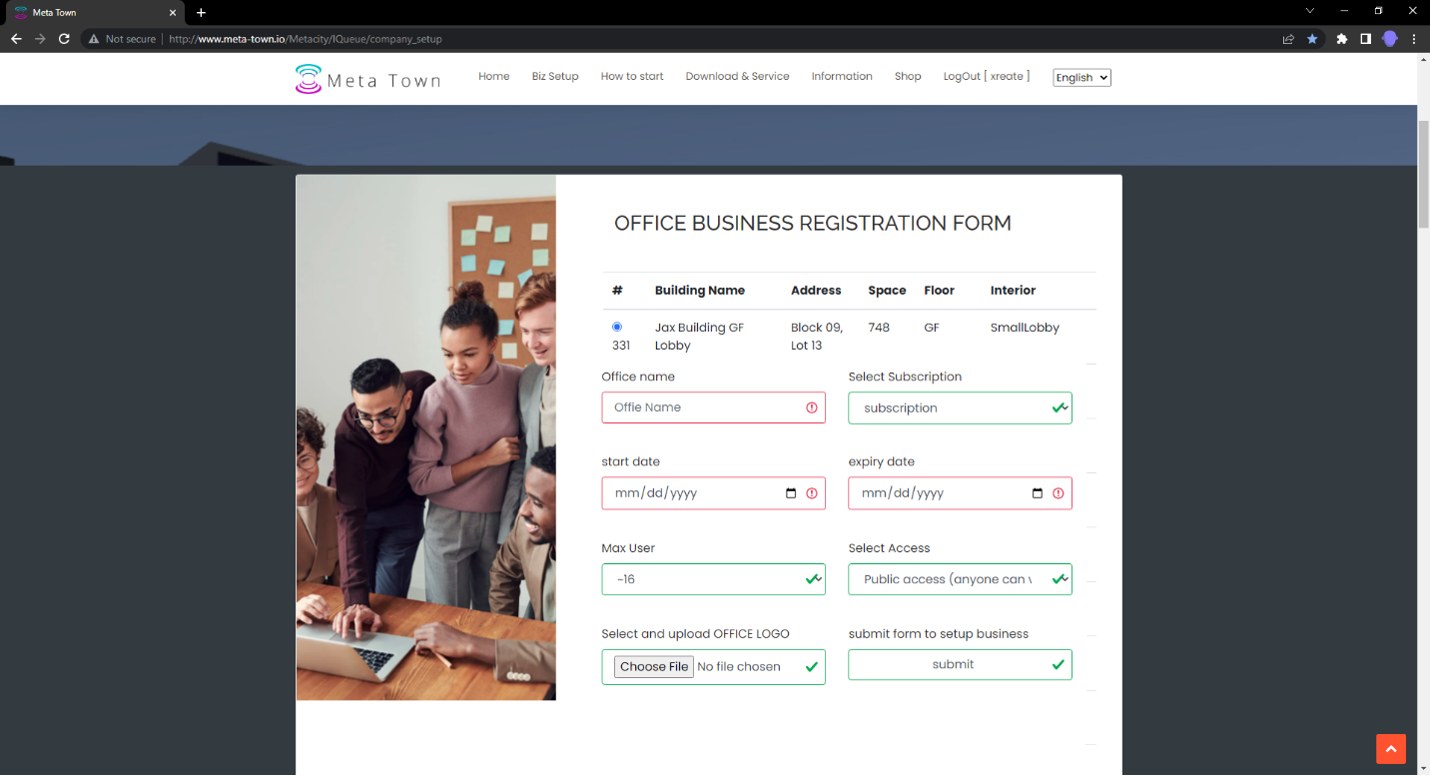
Task: Open the Download & Service menu item
Action: tap(737, 76)
